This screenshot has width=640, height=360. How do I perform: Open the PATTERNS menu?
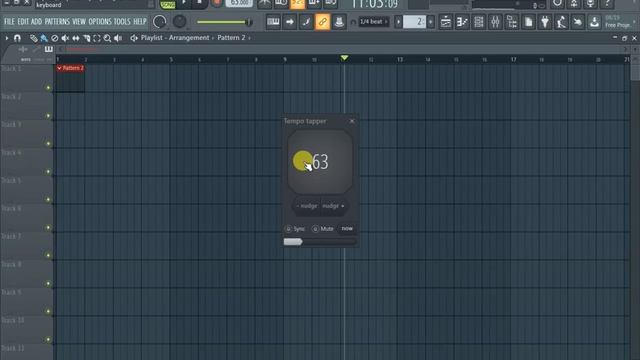point(57,21)
